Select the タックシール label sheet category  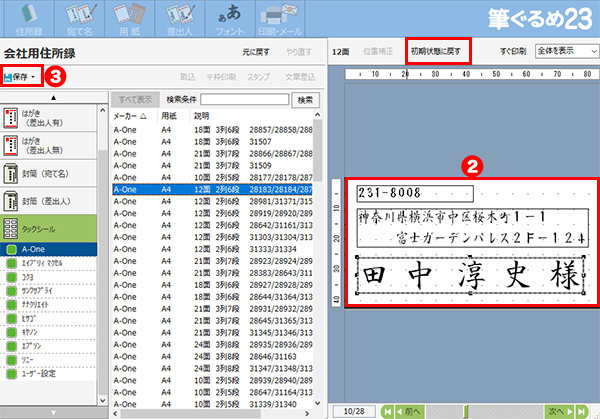click(48, 228)
